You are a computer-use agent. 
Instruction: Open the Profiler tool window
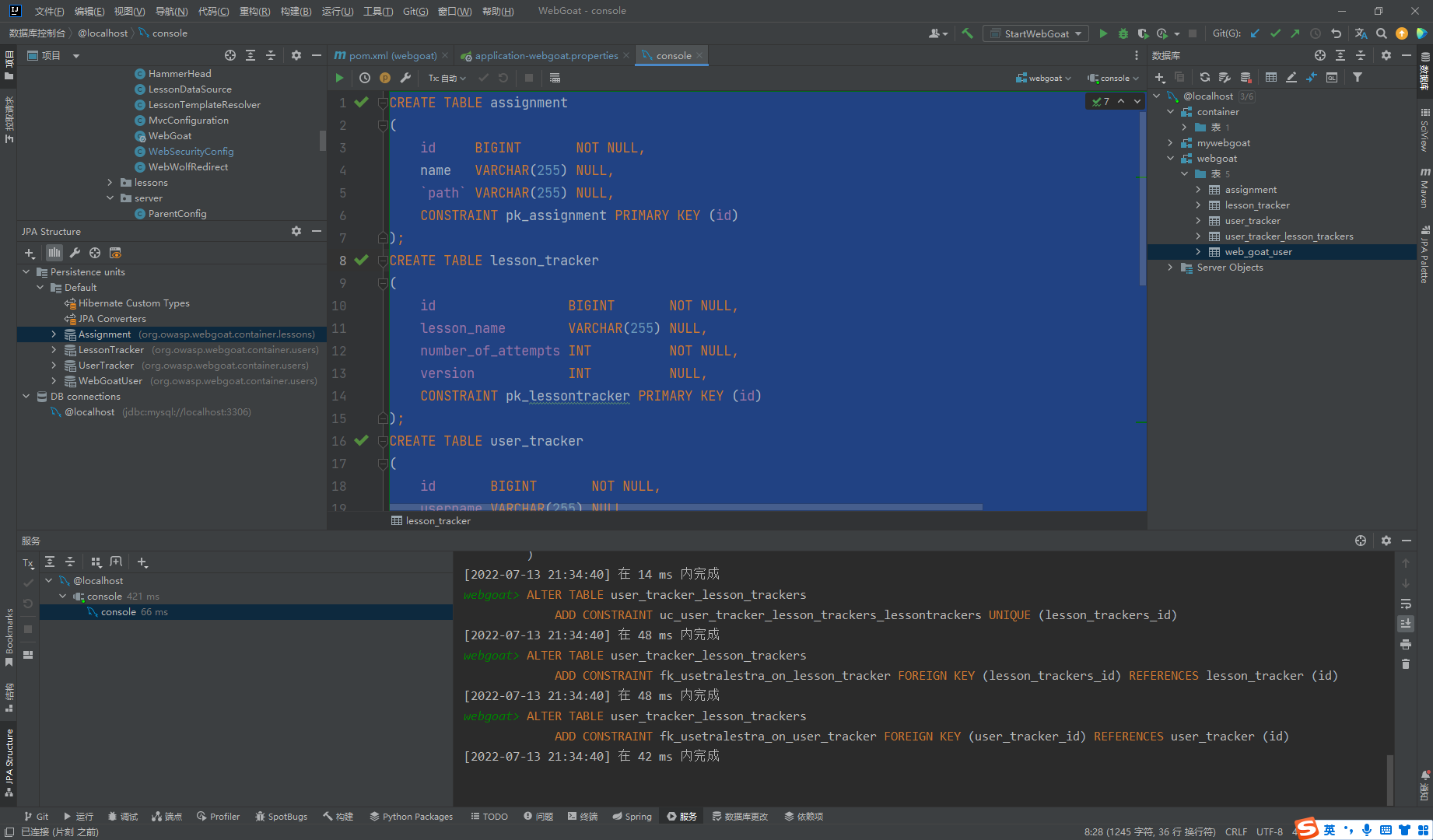click(219, 816)
